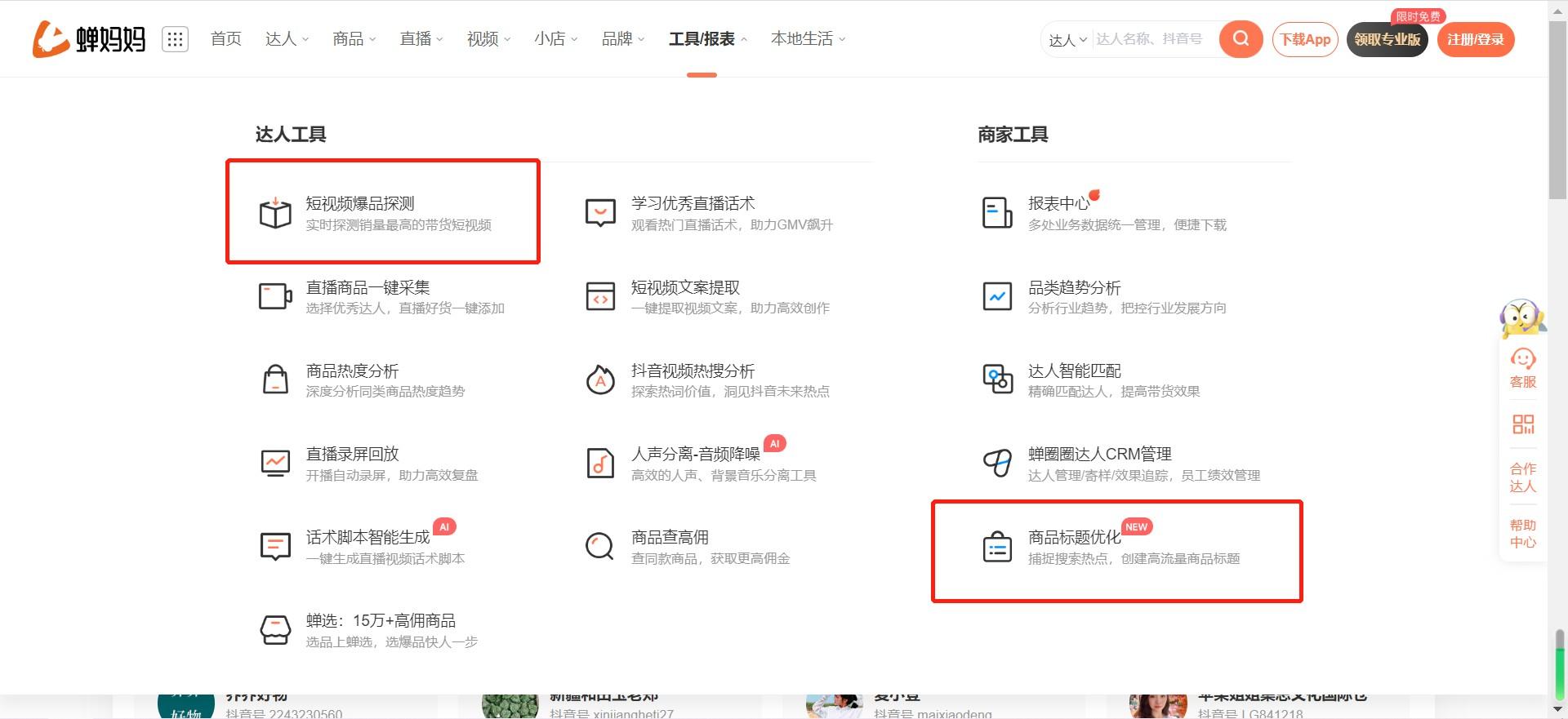The height and width of the screenshot is (719, 1568).
Task: Go to 首页 tab
Action: pos(226,39)
